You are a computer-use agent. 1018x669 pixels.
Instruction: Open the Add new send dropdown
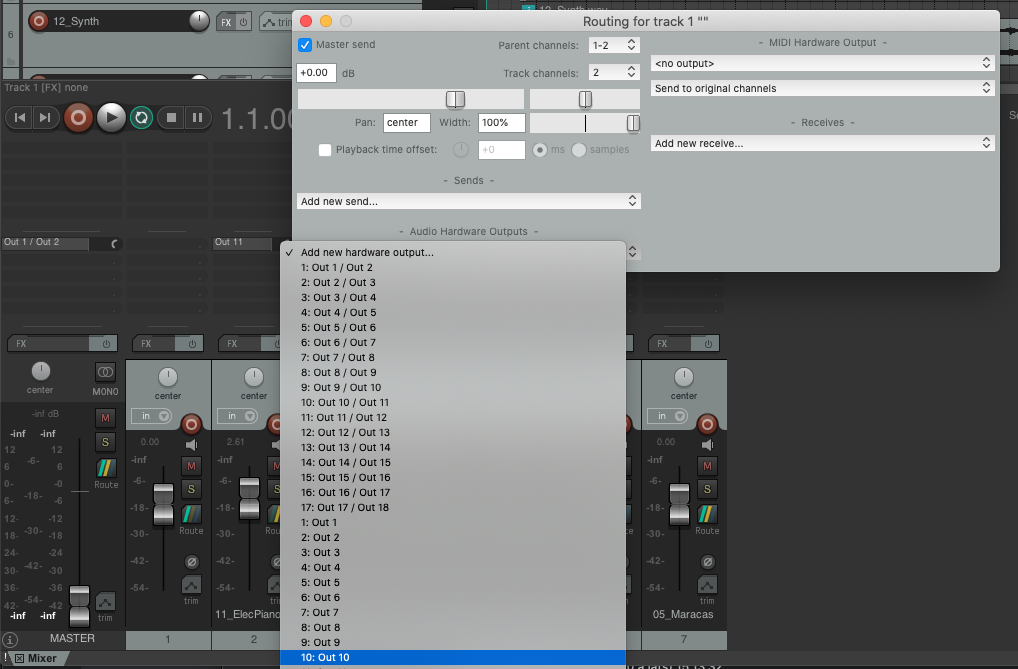click(x=468, y=201)
